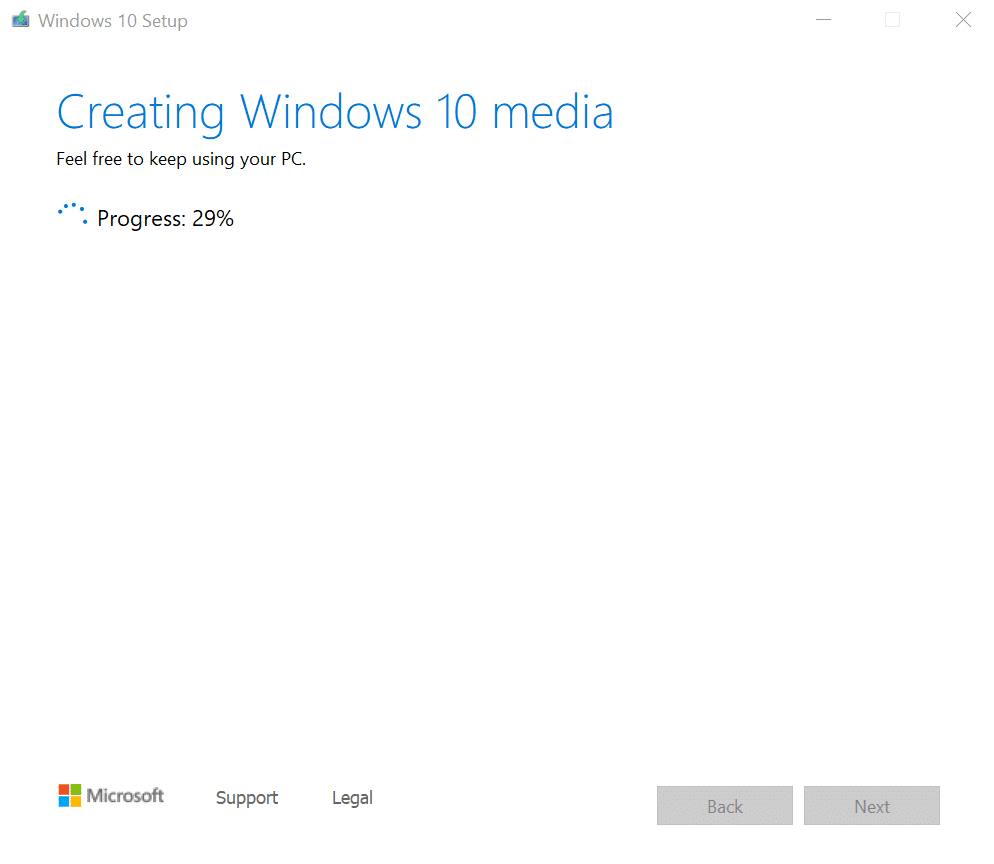994x864 pixels.
Task: Select the minimize icon on the title bar
Action: coord(823,19)
